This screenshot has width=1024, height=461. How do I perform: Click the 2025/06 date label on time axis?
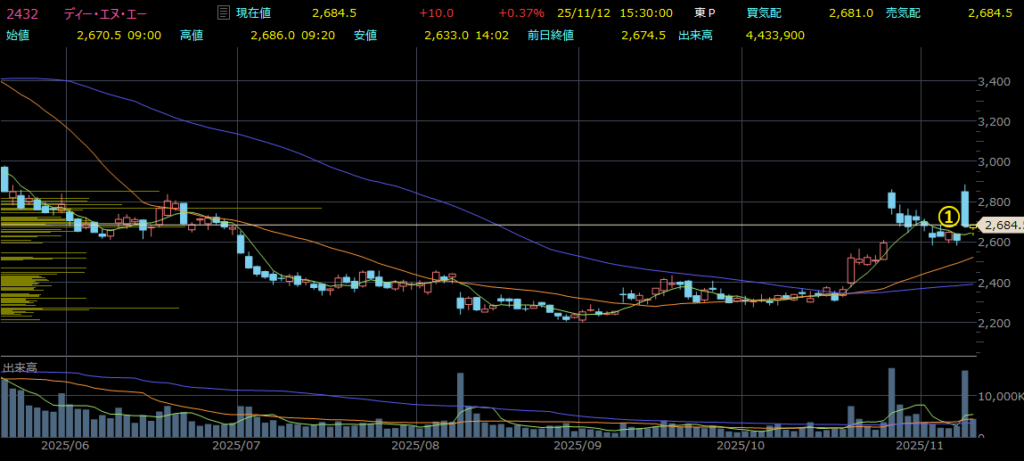point(67,448)
